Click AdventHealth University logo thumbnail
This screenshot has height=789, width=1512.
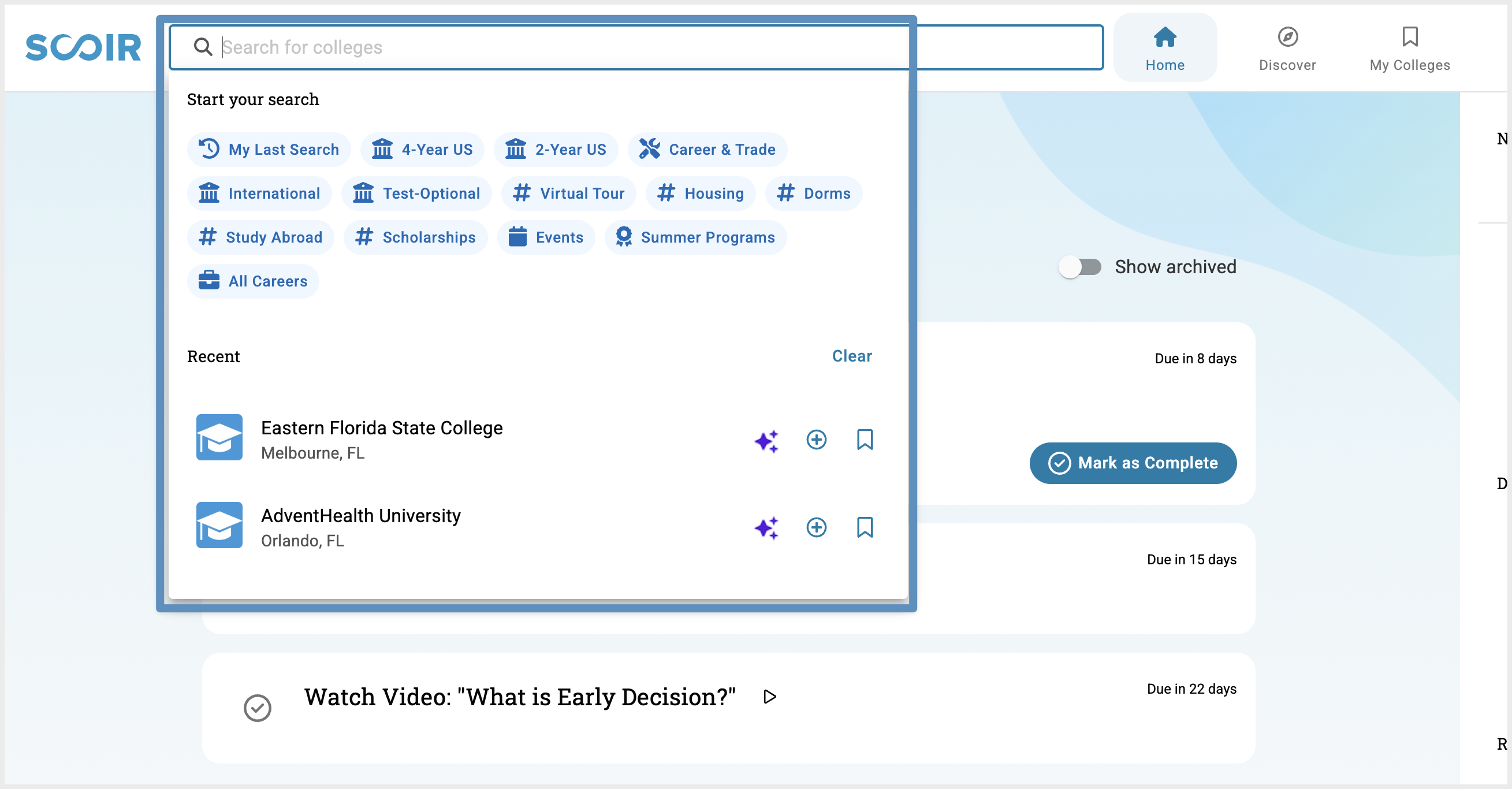(x=219, y=525)
